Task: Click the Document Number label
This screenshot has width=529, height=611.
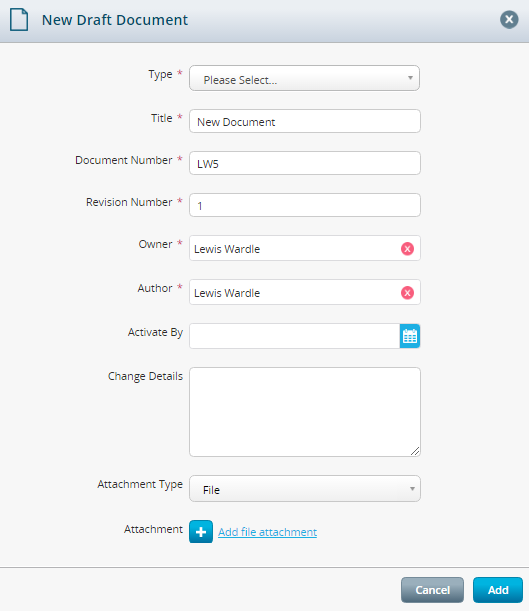Action: pos(123,160)
